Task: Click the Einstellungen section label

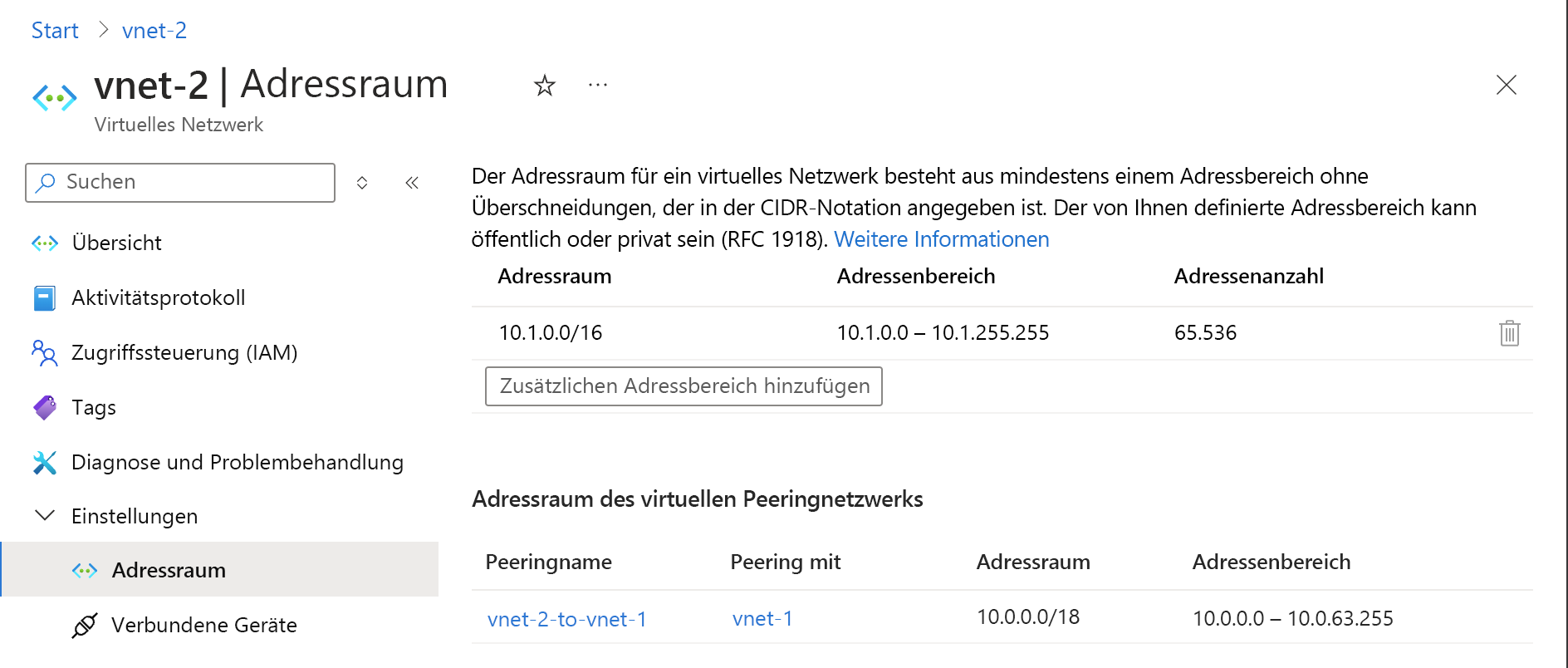Action: click(135, 516)
